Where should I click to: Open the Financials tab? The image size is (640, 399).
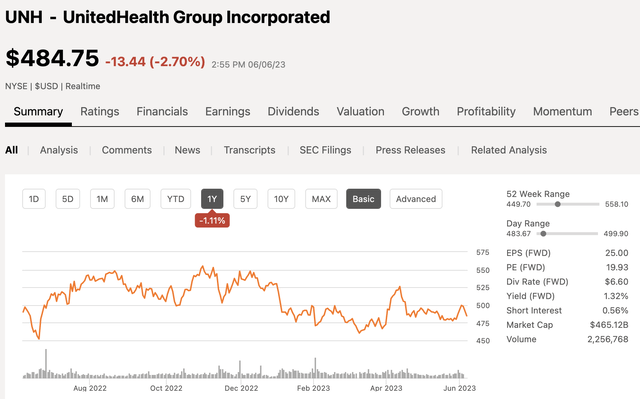[162, 111]
